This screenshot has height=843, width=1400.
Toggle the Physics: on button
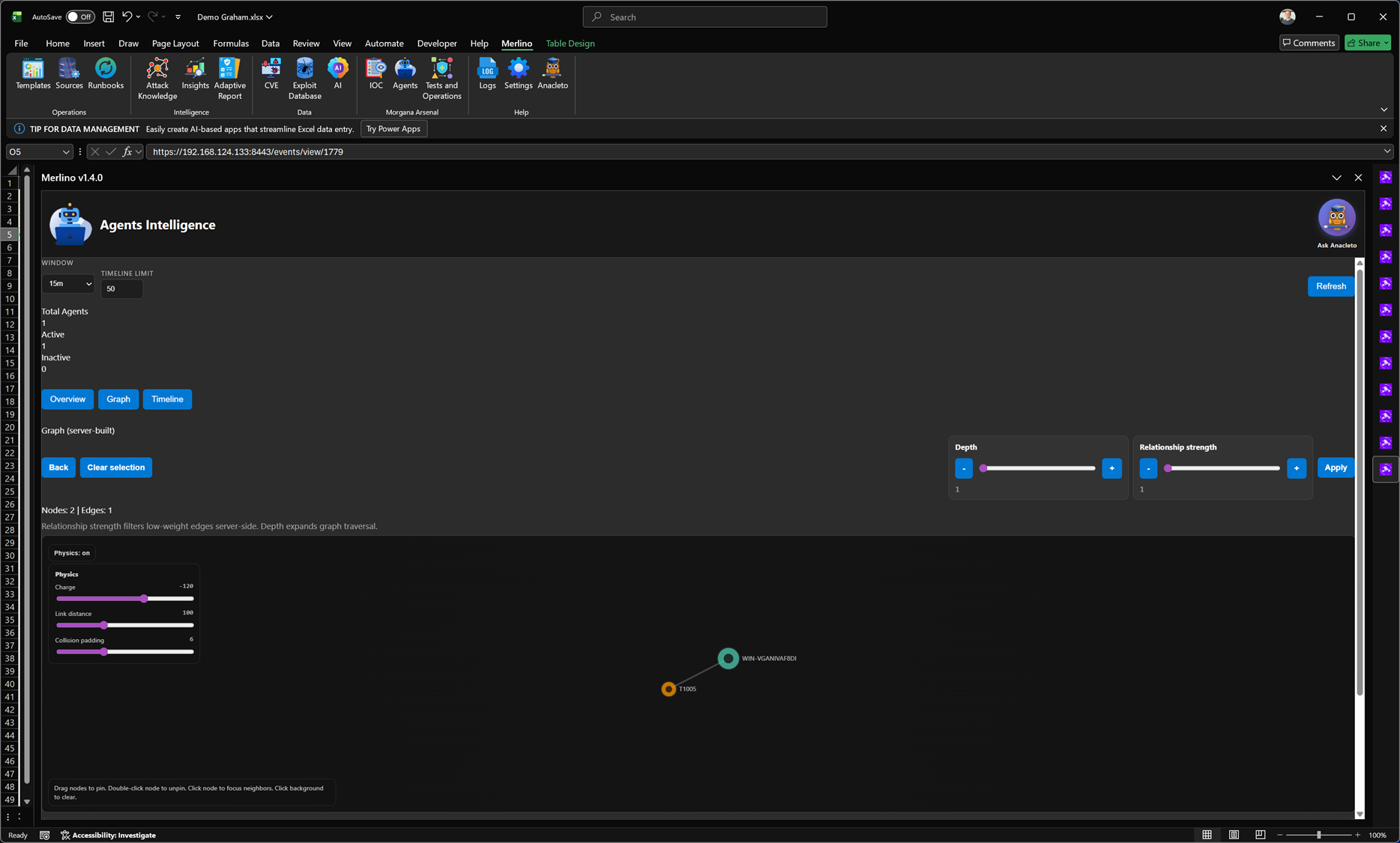tap(72, 553)
